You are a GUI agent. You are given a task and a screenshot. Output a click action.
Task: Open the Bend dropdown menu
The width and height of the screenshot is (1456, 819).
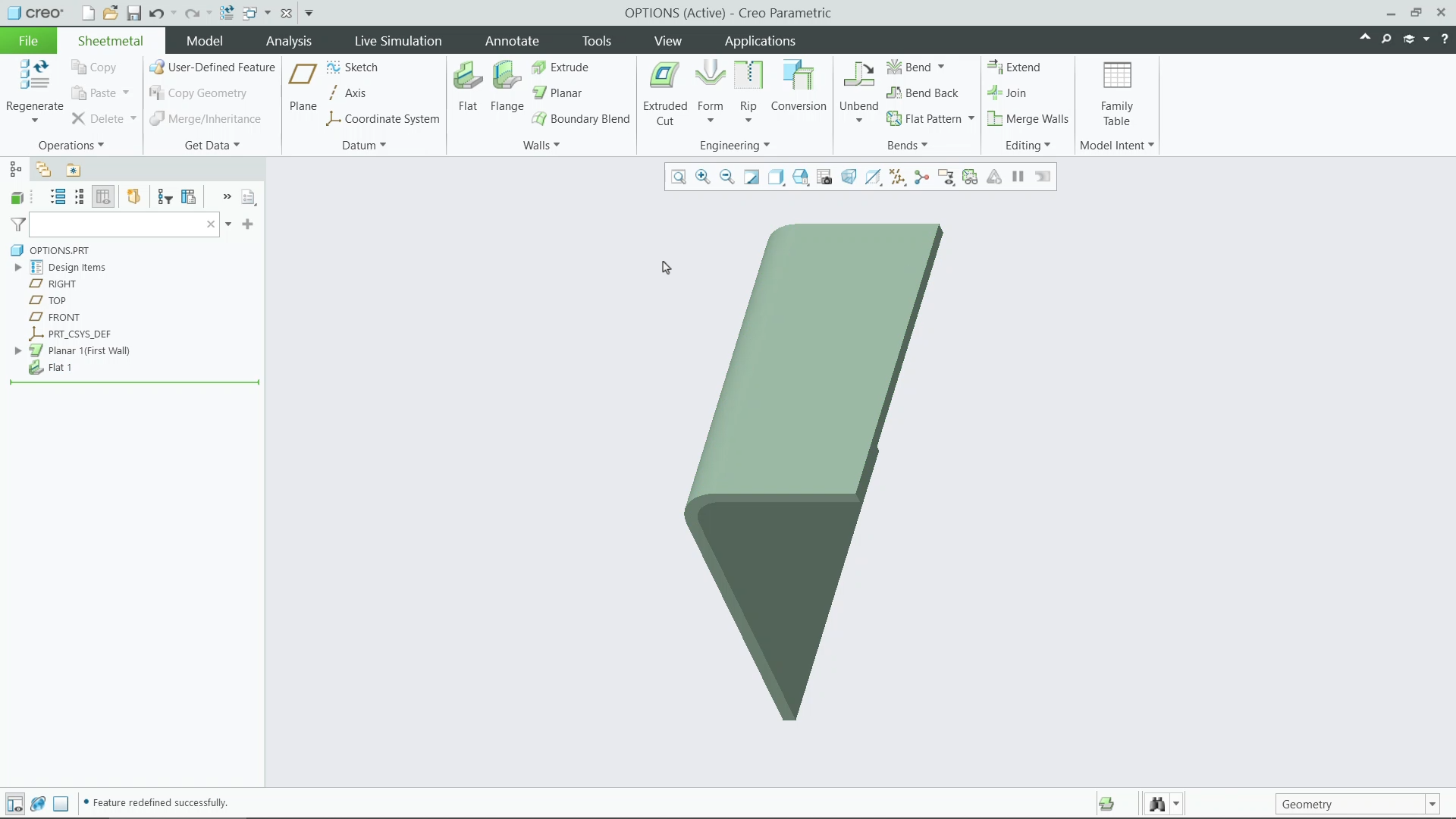point(940,67)
